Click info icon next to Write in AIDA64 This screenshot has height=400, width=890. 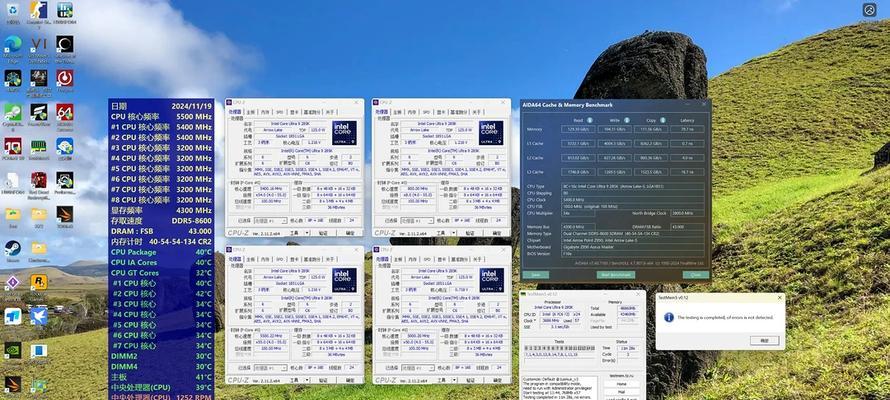627,120
